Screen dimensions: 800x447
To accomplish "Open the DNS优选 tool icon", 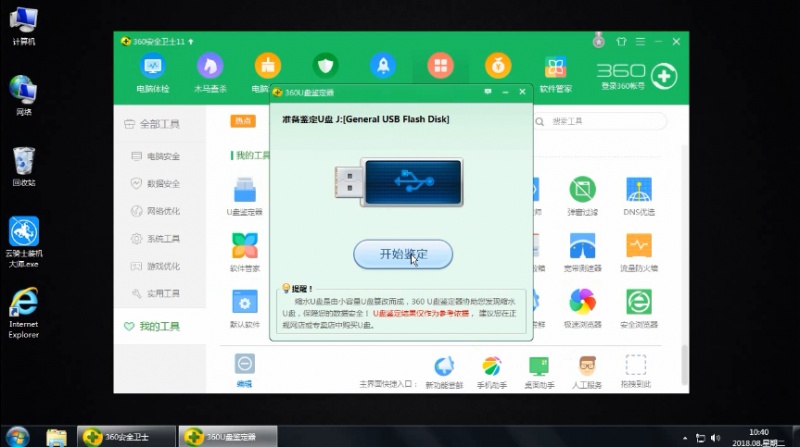I will (x=639, y=196).
